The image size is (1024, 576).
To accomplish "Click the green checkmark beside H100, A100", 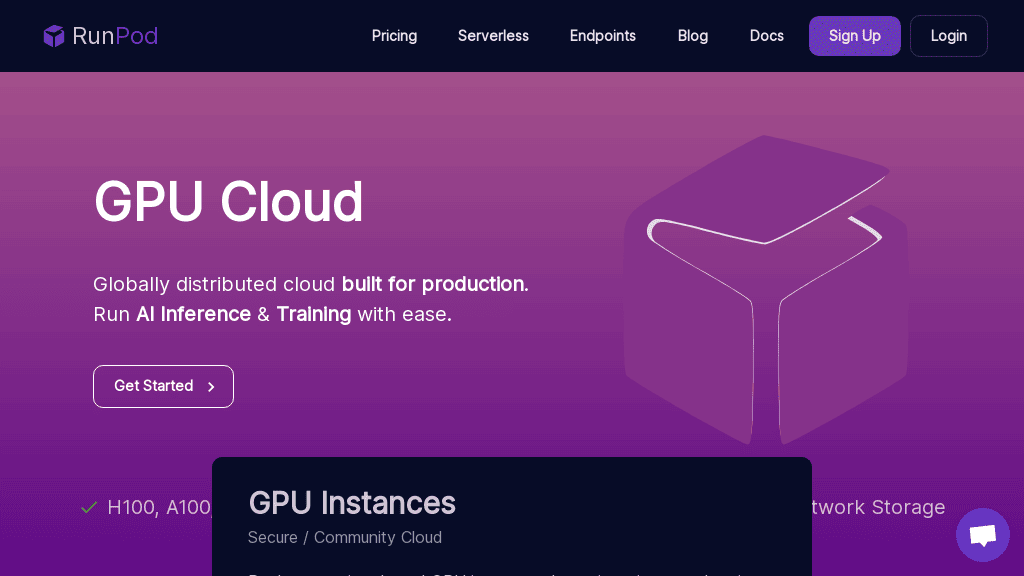I will [x=88, y=507].
